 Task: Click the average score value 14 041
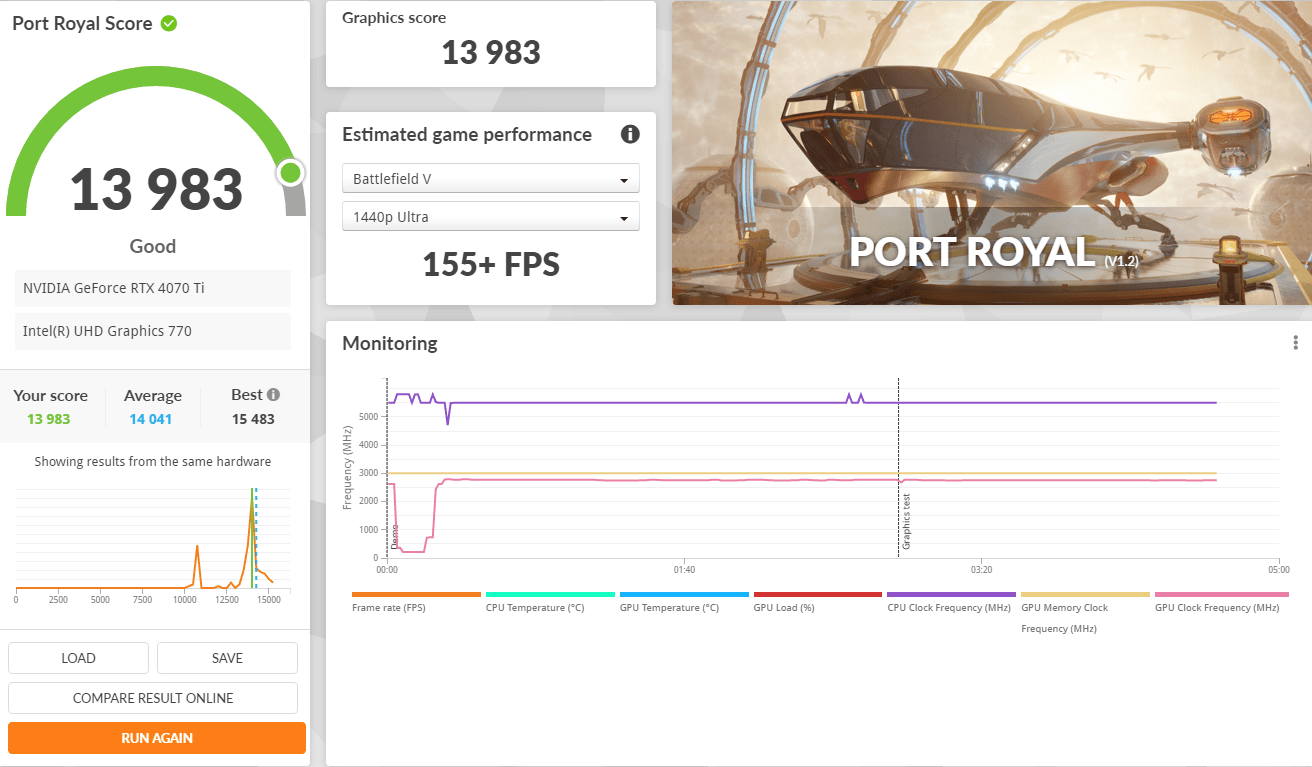point(150,419)
